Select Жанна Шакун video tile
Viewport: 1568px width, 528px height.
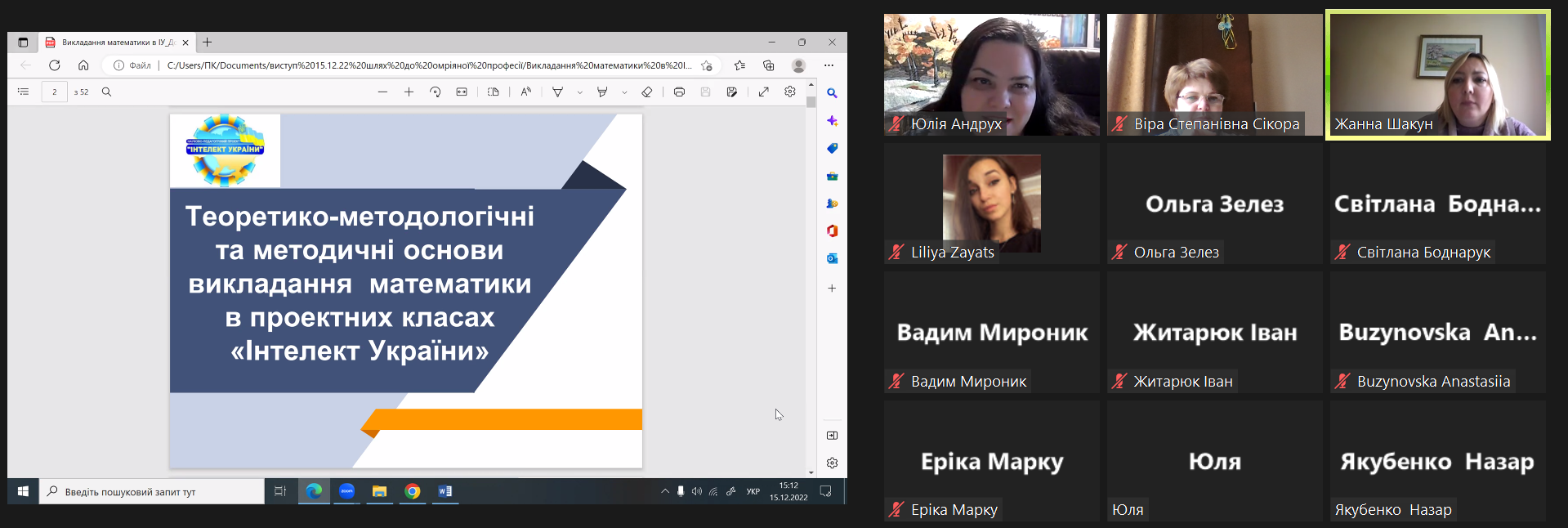tap(1438, 74)
